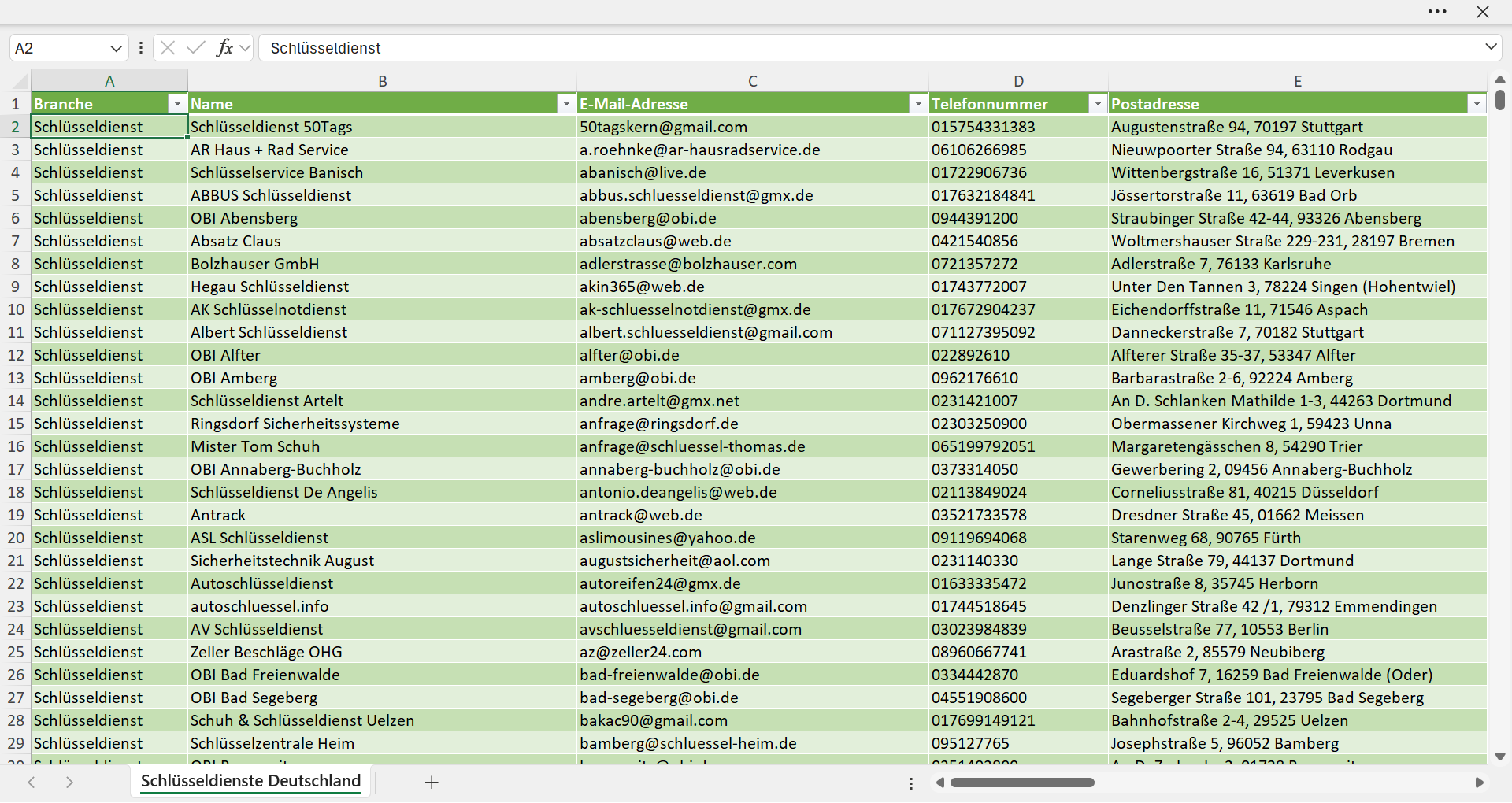The width and height of the screenshot is (1512, 803).
Task: Click the formula bar enter checkmark icon
Action: [196, 48]
